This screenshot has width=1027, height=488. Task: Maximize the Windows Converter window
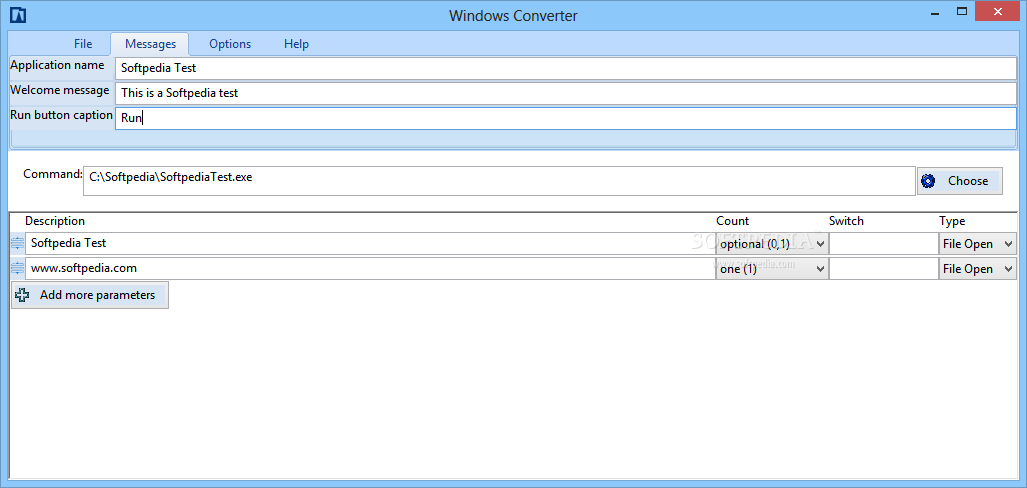tap(962, 11)
